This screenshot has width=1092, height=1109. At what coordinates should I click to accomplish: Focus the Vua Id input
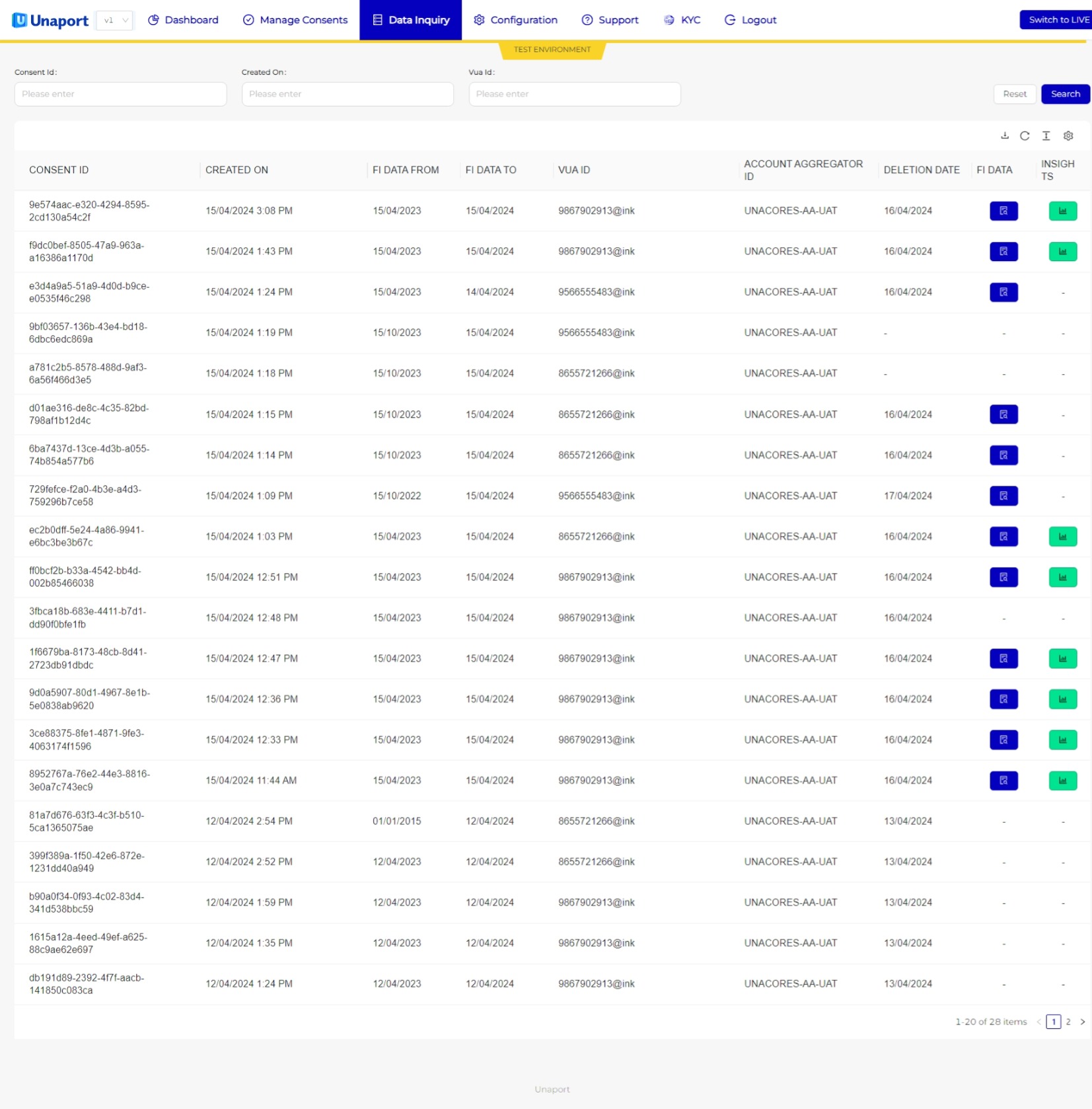574,94
